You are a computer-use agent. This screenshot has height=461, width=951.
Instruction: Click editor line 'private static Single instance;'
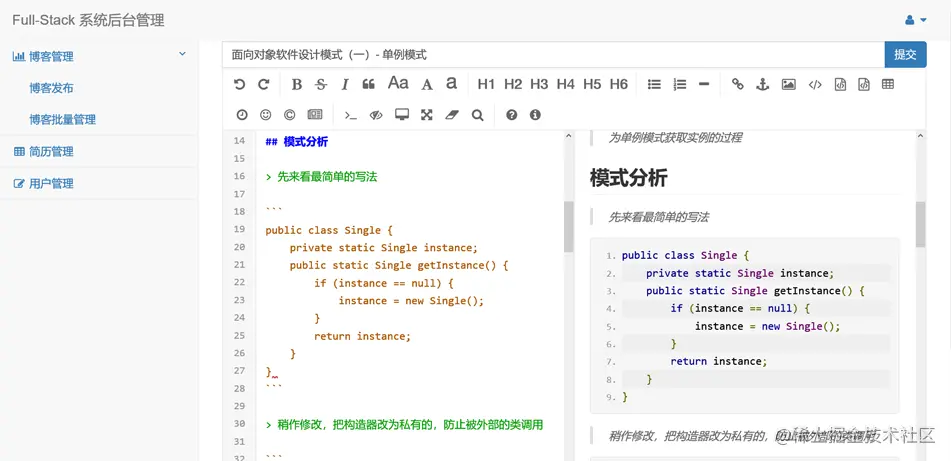[x=384, y=248]
